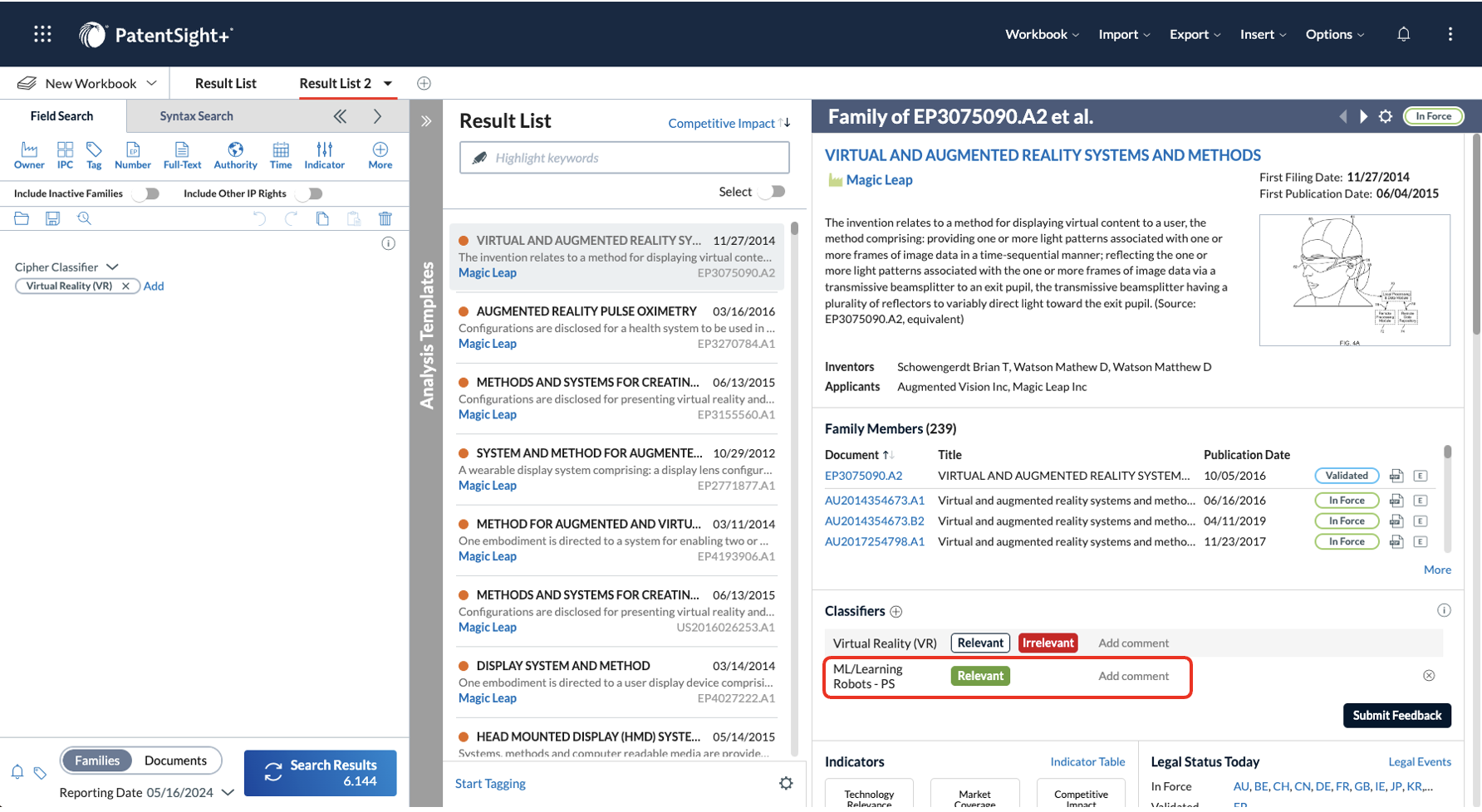The width and height of the screenshot is (1482, 812).
Task: Select the Full-Text search field icon
Action: click(182, 155)
